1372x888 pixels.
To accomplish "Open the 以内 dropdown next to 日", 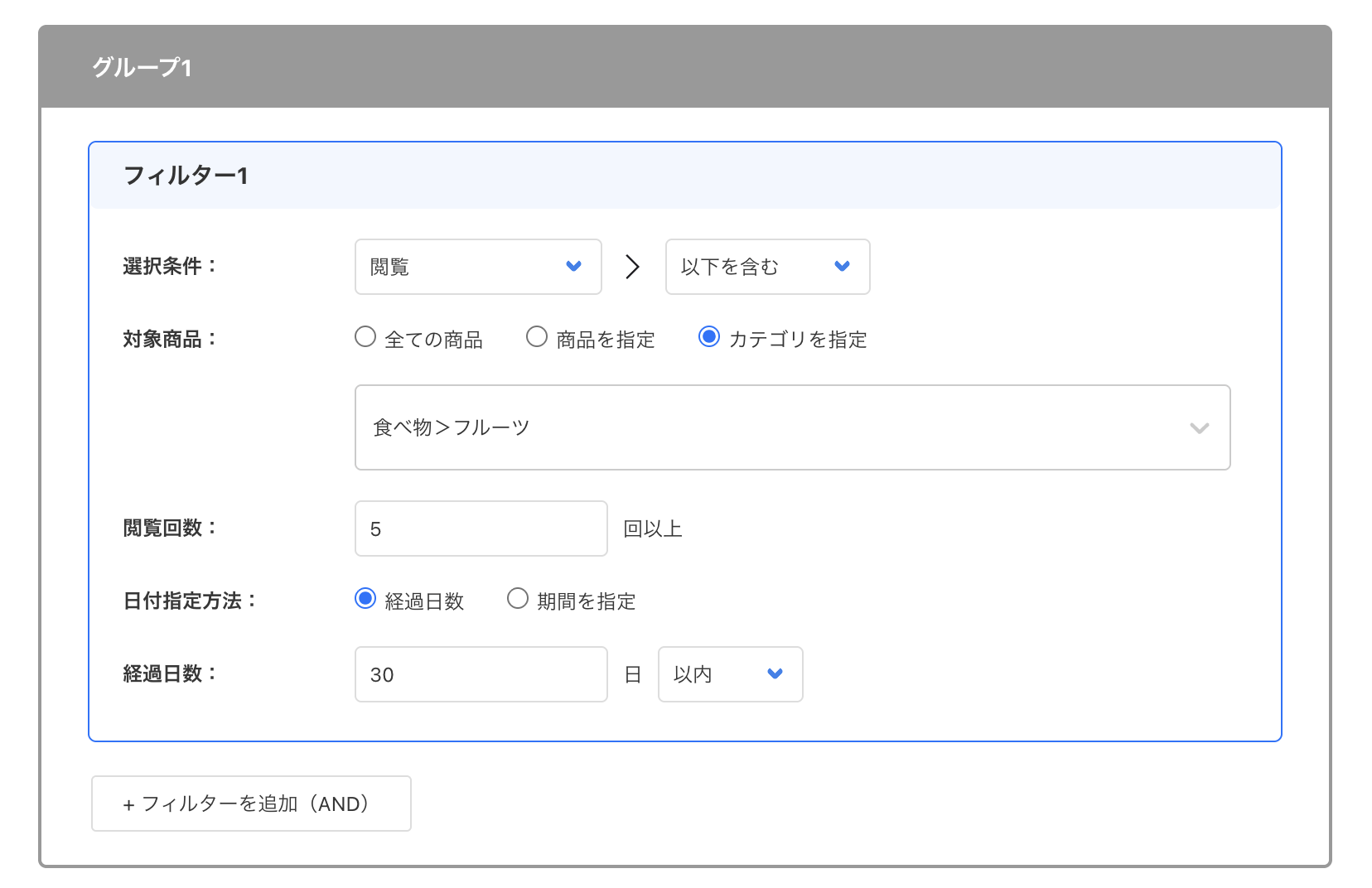I will point(729,674).
